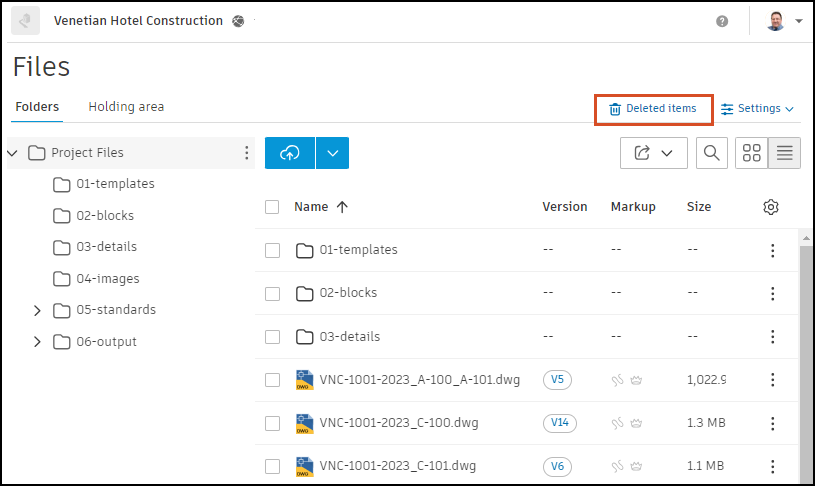Switch to grid view layout

[x=752, y=153]
